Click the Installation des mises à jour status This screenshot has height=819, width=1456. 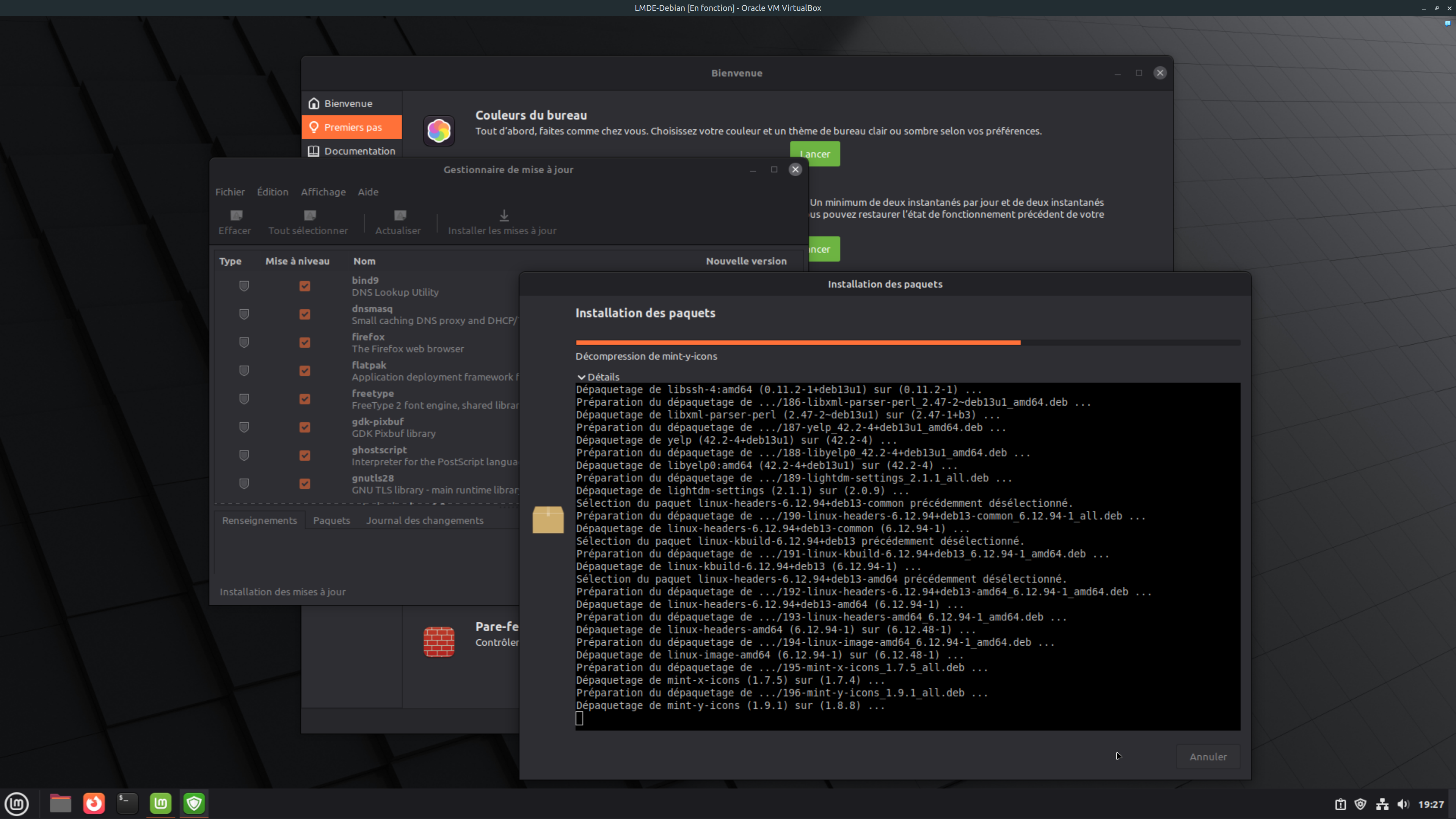point(282,592)
